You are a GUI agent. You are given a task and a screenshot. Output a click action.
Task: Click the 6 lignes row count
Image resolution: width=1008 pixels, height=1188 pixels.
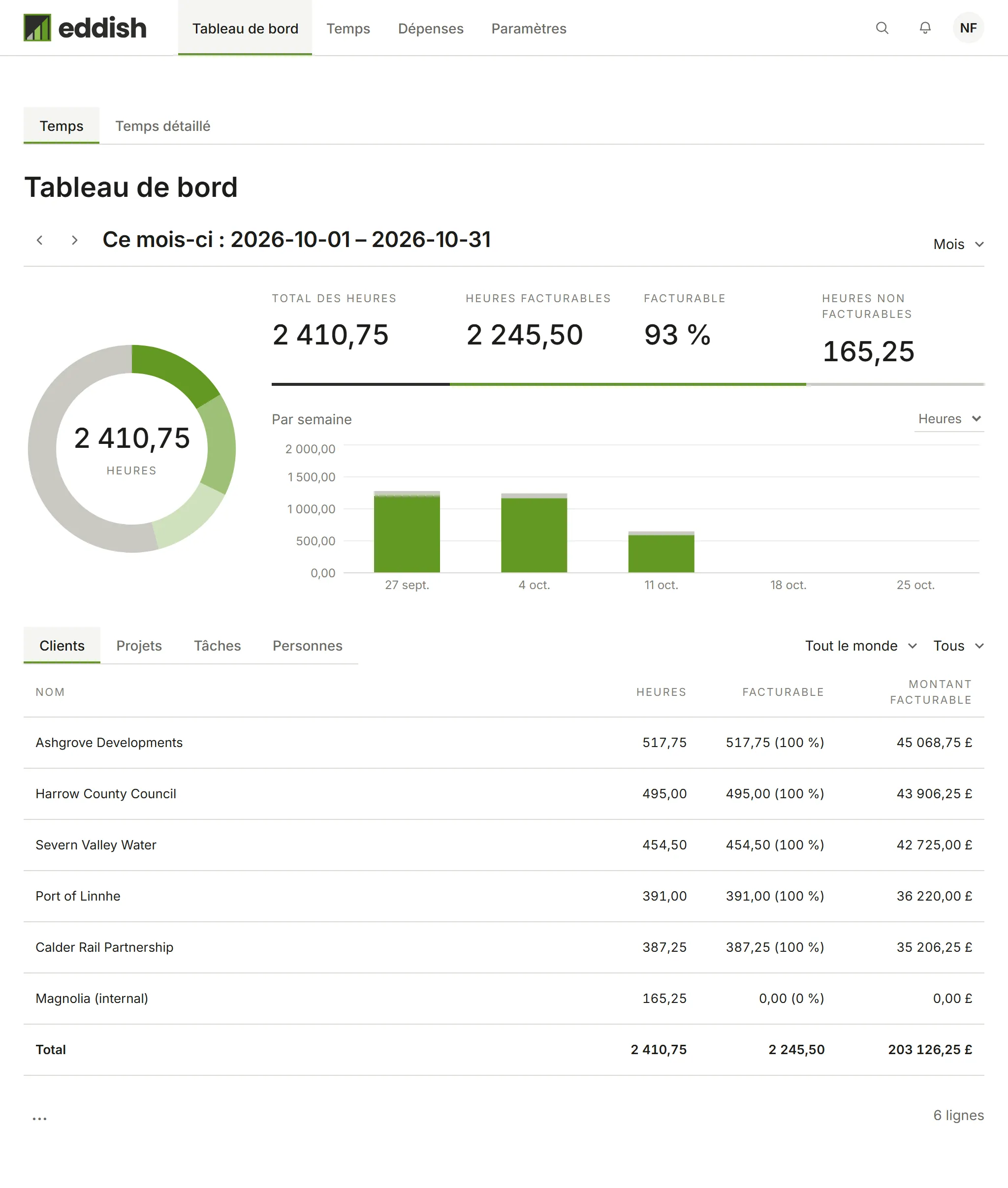coord(958,1115)
